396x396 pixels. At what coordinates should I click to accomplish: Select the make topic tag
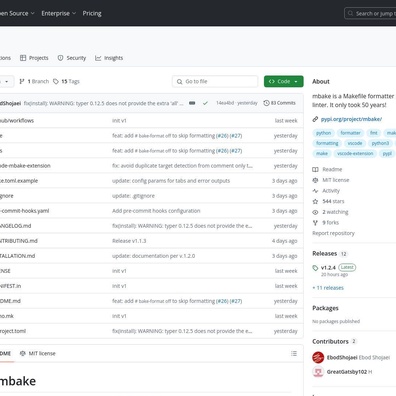(322, 153)
